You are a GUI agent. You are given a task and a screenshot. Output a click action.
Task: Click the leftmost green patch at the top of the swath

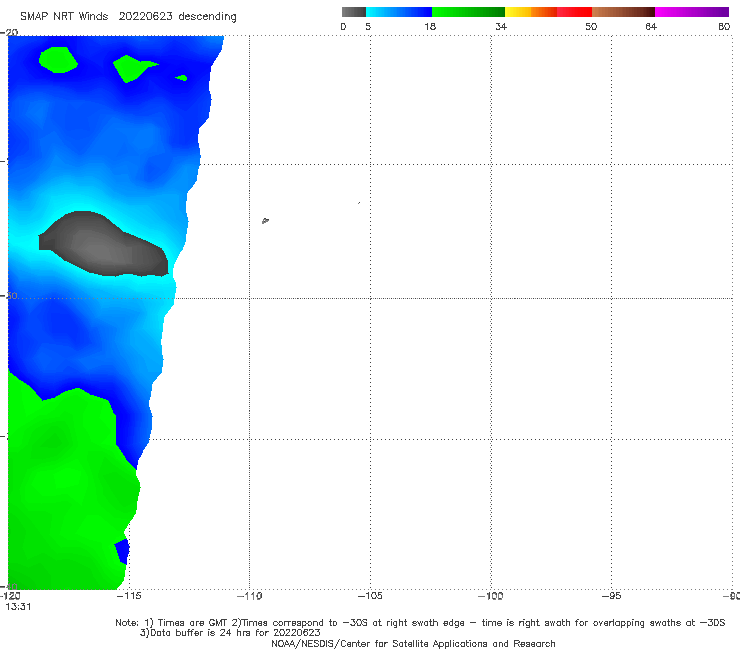(58, 60)
